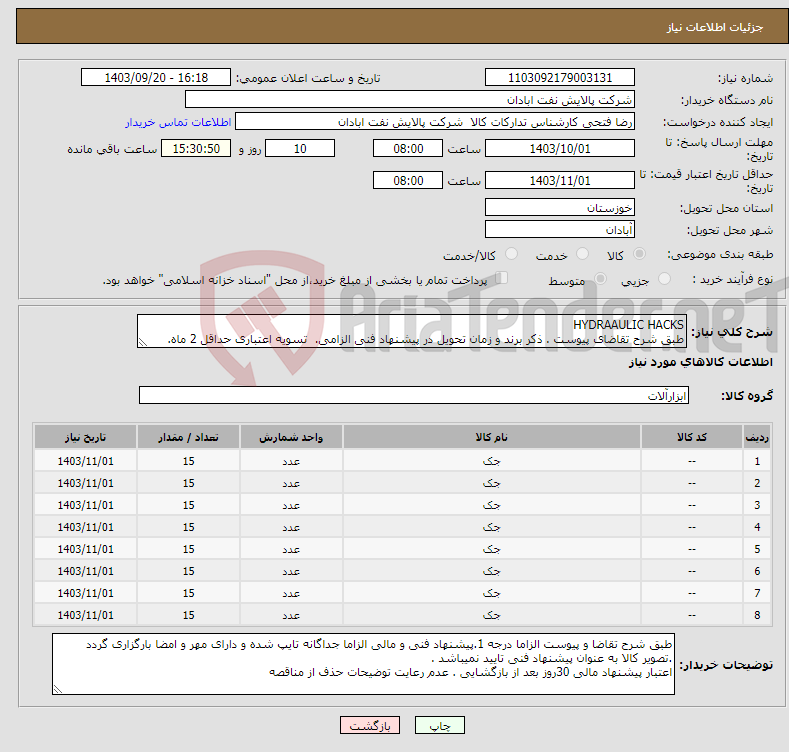Viewport: 789px width, 752px height.
Task: Click the تاریخ نیاز column header
Action: click(x=86, y=437)
